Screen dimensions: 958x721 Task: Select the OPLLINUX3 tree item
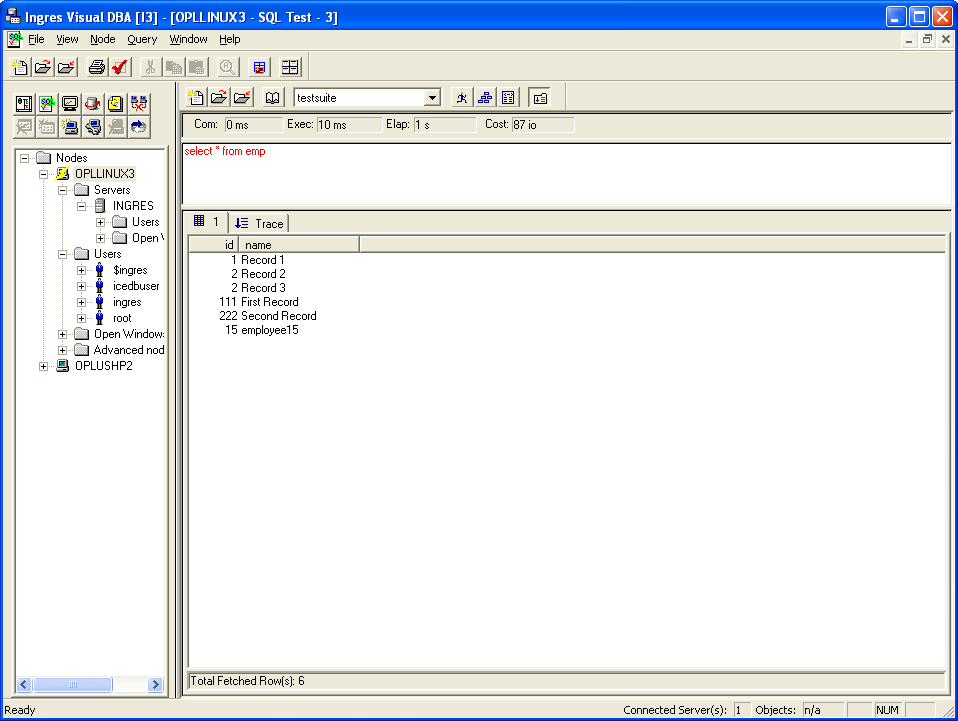pyautogui.click(x=104, y=174)
